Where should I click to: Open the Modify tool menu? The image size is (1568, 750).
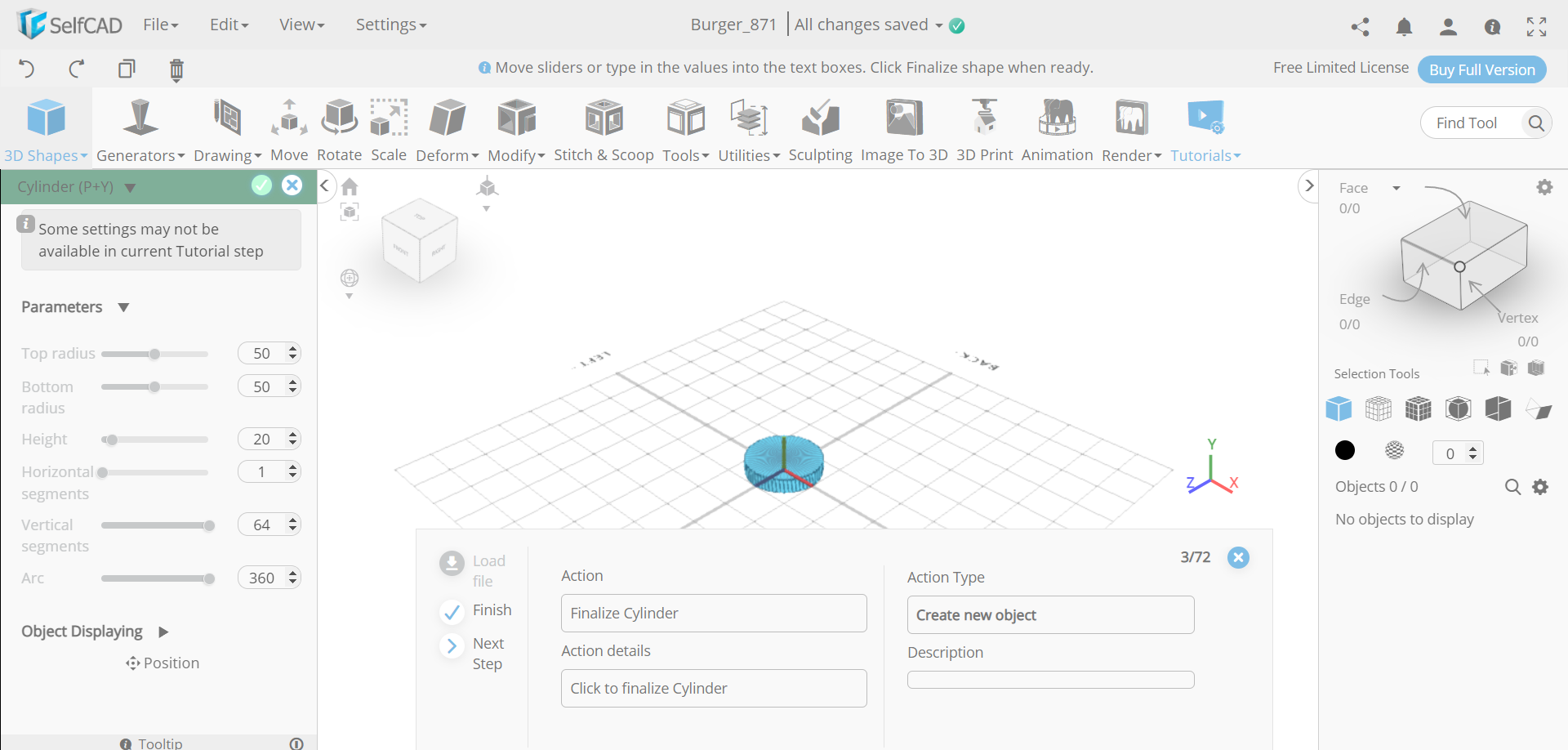pyautogui.click(x=516, y=131)
